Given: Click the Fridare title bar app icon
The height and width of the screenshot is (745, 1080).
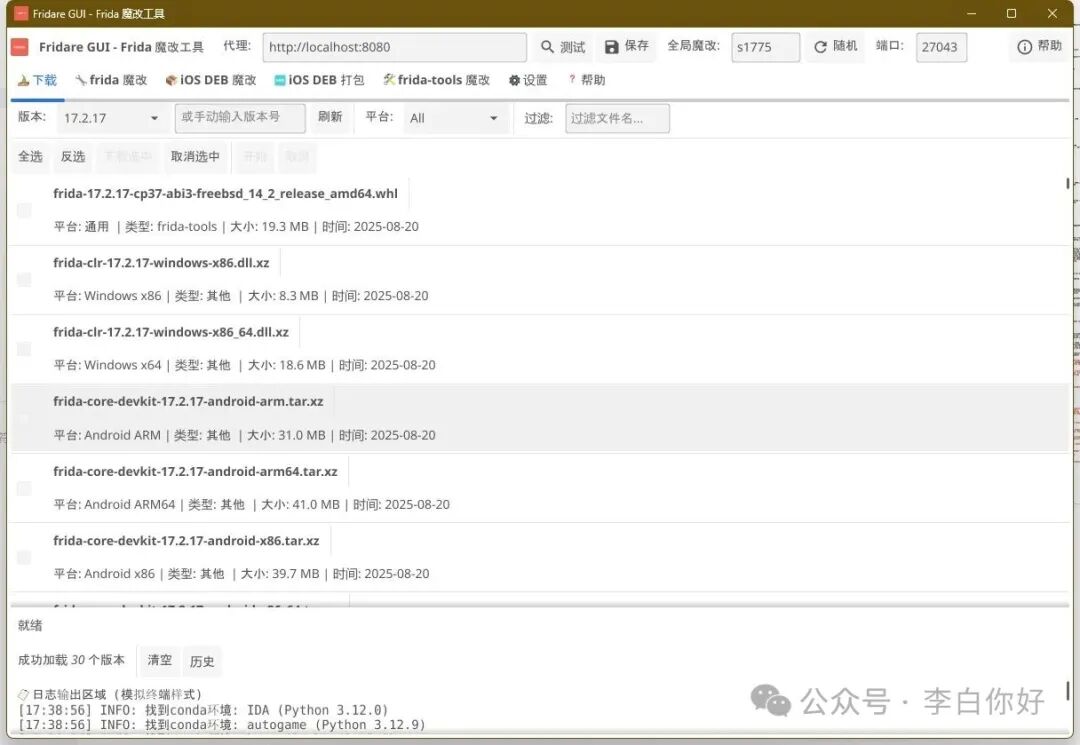Looking at the screenshot, I should pyautogui.click(x=21, y=13).
